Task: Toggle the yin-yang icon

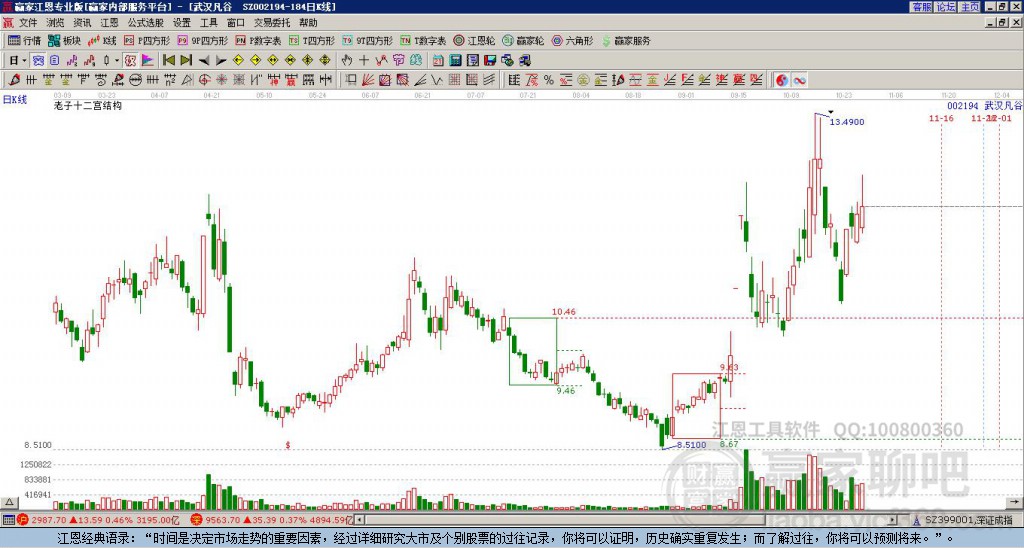Action: pos(782,80)
